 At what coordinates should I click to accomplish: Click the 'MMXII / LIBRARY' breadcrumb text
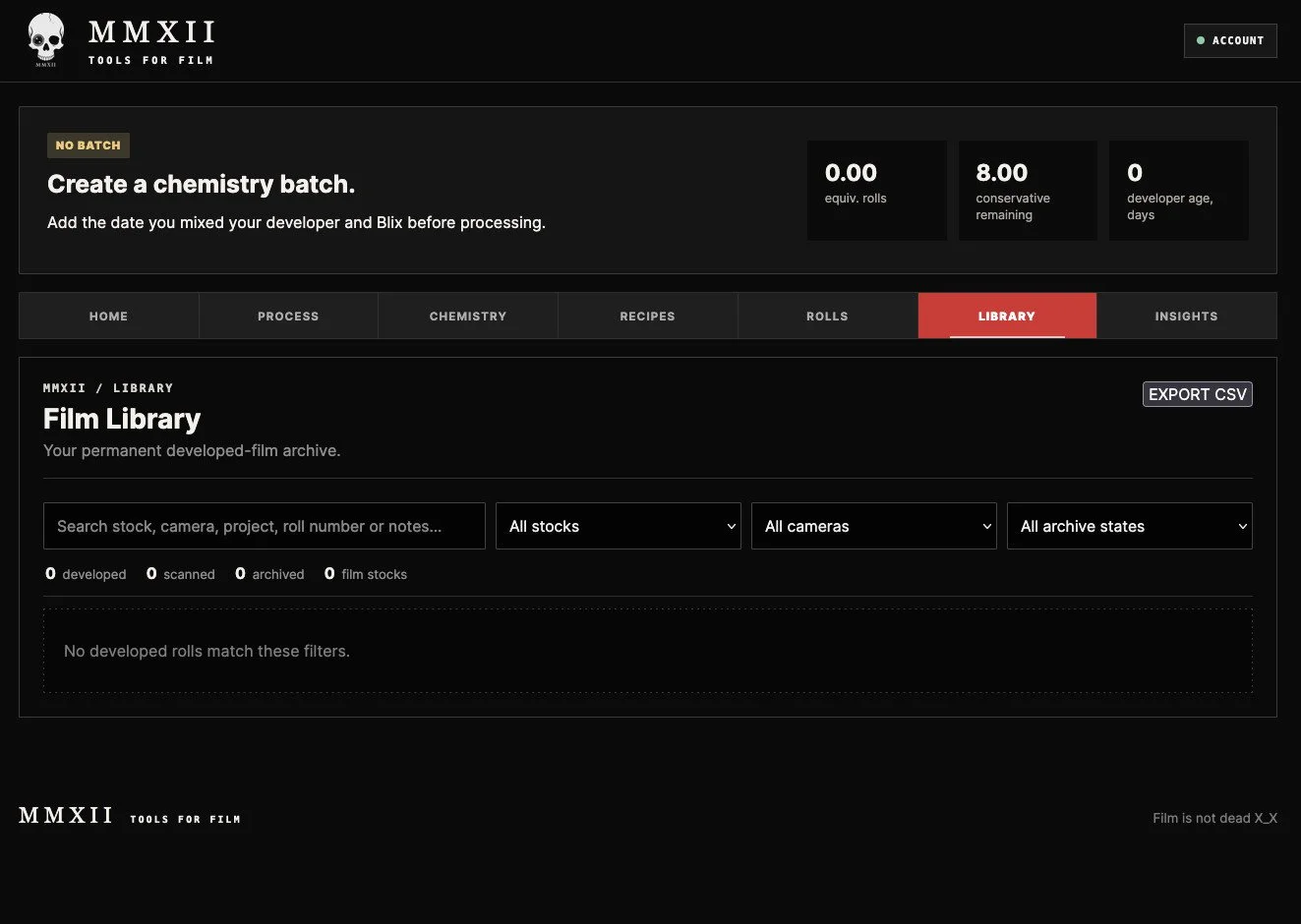click(x=108, y=388)
